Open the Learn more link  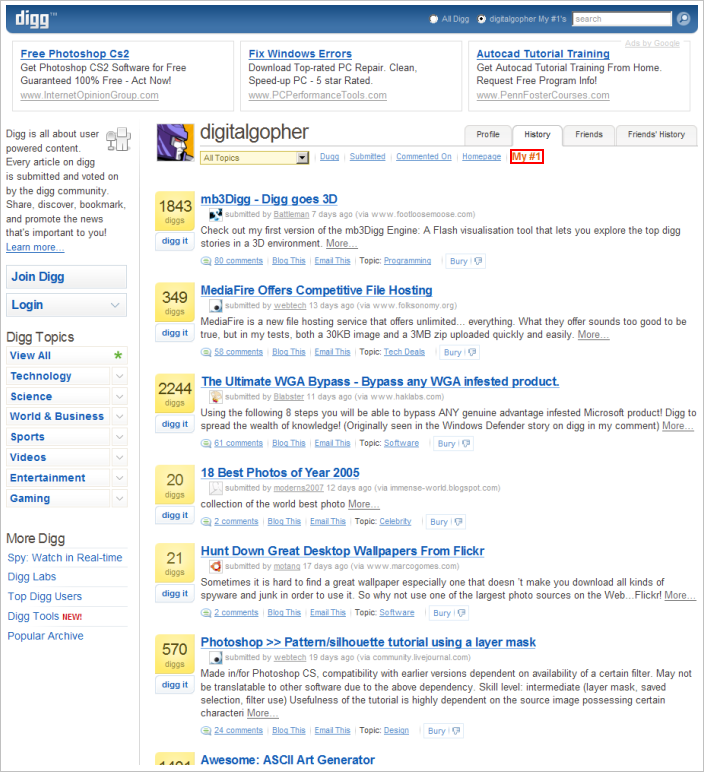pyautogui.click(x=35, y=247)
